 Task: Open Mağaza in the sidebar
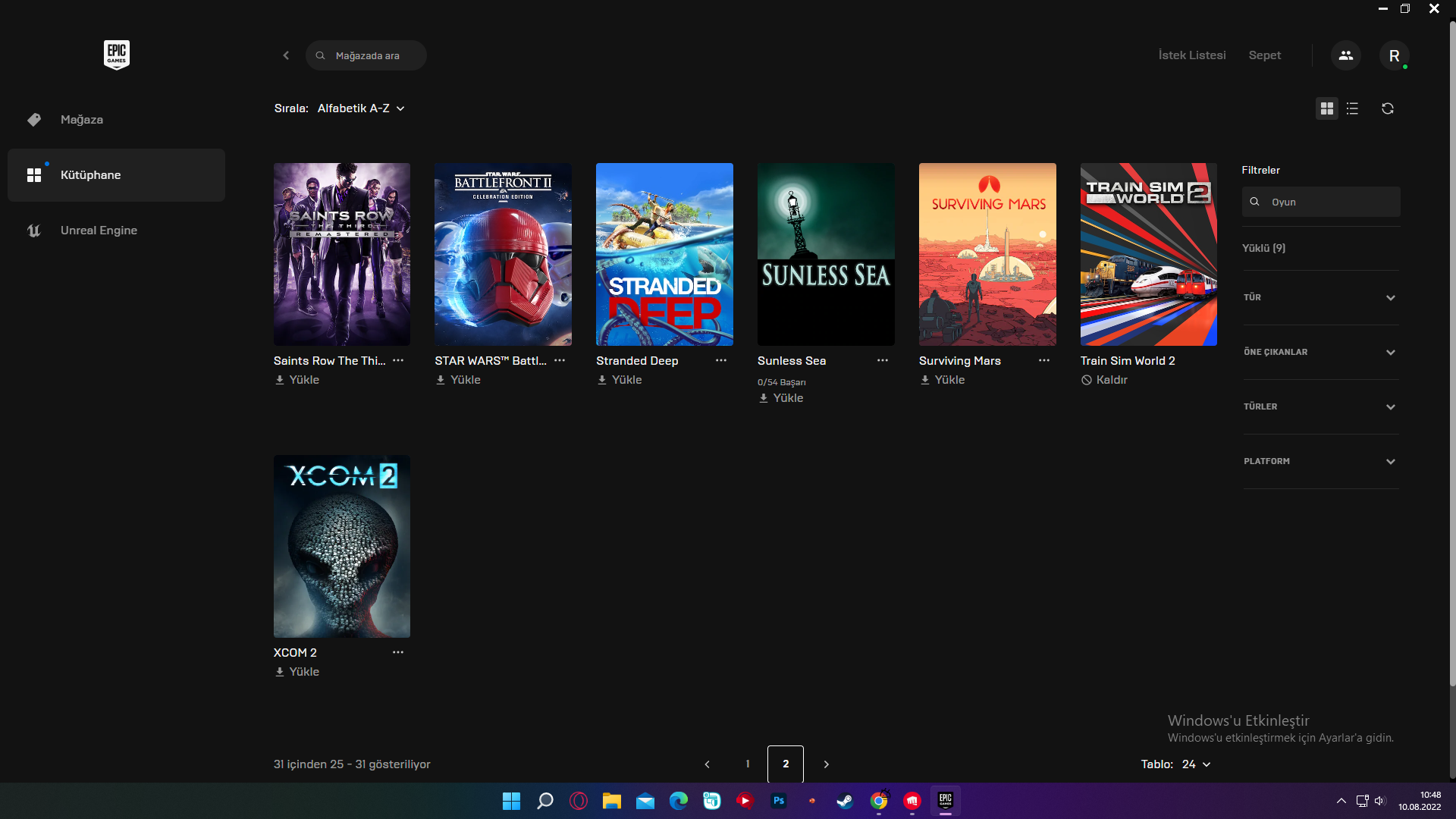(116, 120)
